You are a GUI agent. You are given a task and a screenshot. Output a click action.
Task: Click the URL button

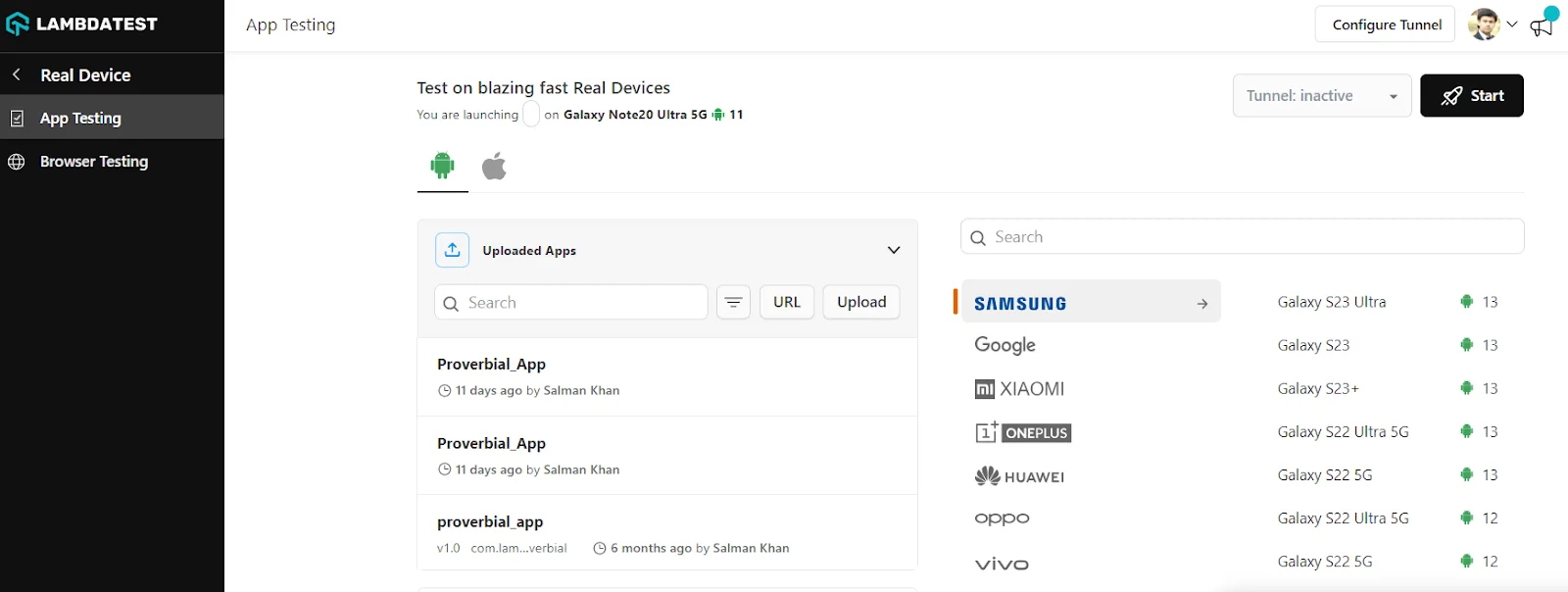coord(787,302)
